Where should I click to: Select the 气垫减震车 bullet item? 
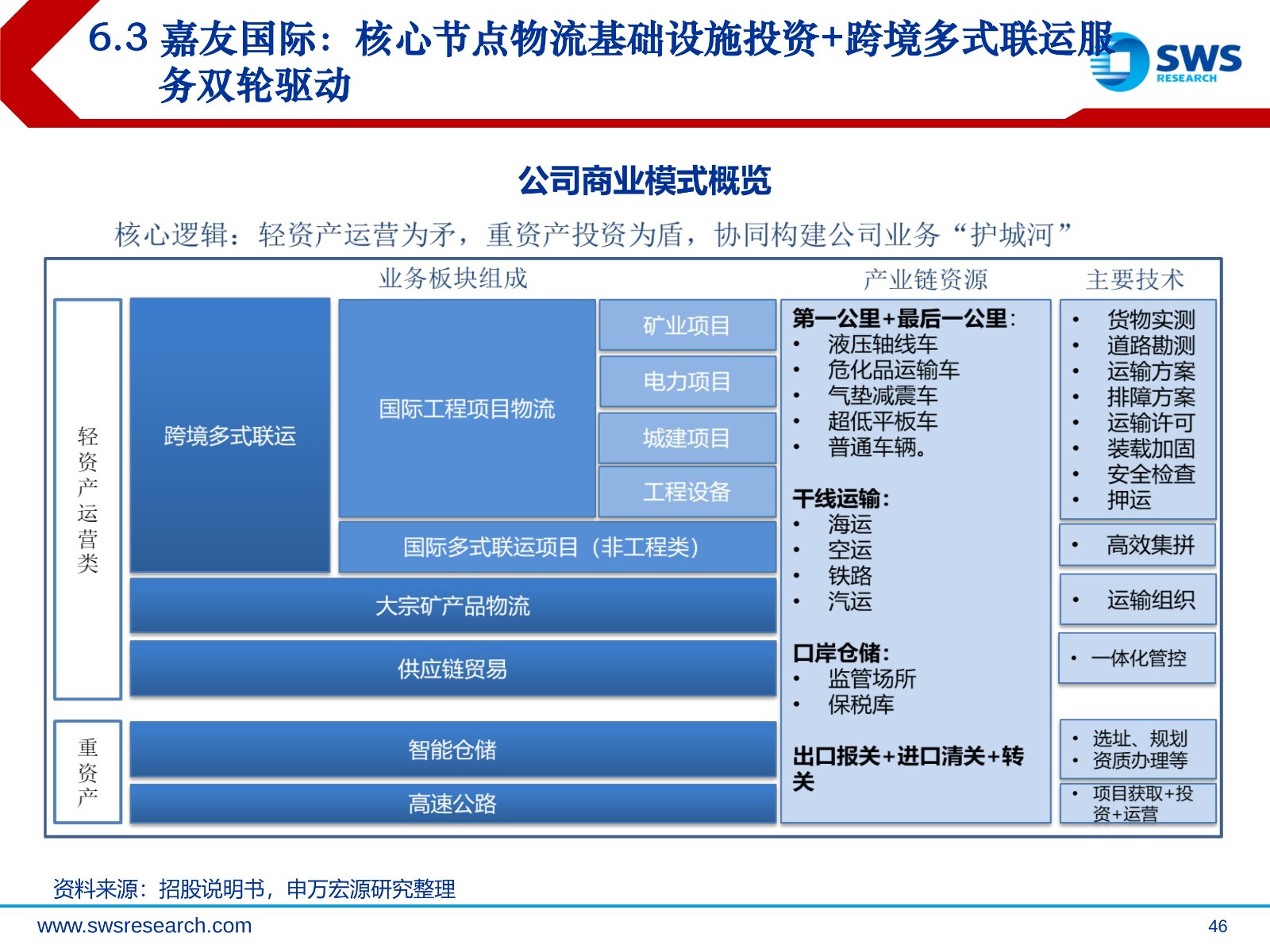click(x=883, y=395)
